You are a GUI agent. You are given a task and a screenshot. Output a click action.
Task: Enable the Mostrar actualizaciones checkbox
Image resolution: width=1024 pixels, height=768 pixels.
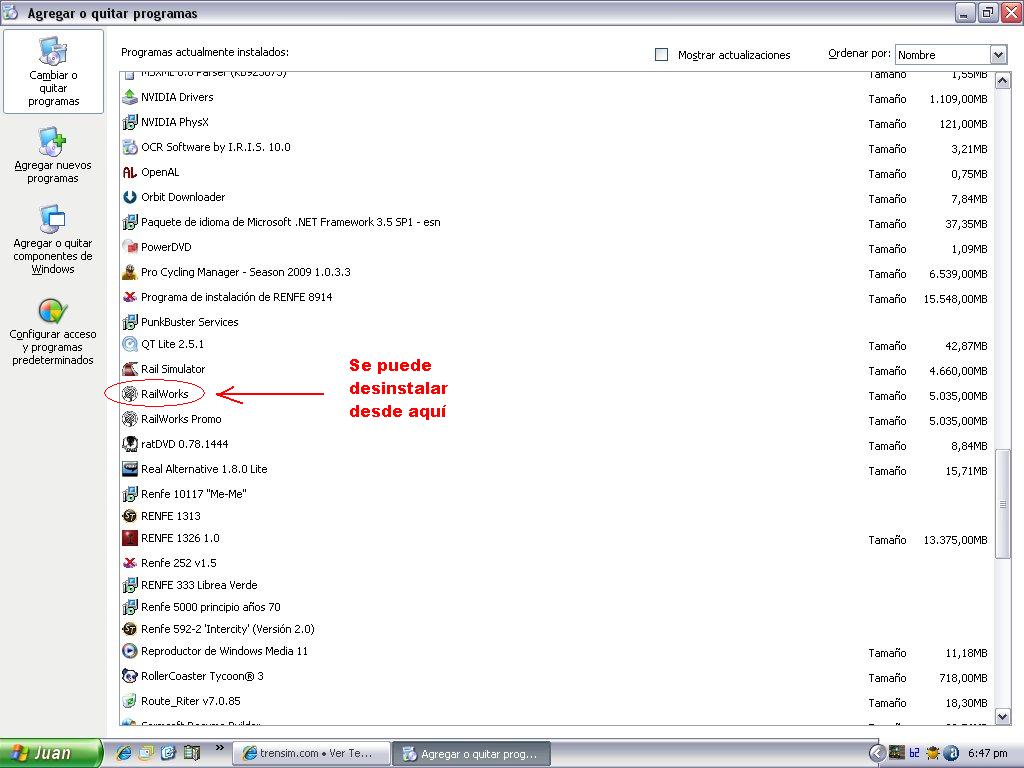[661, 55]
